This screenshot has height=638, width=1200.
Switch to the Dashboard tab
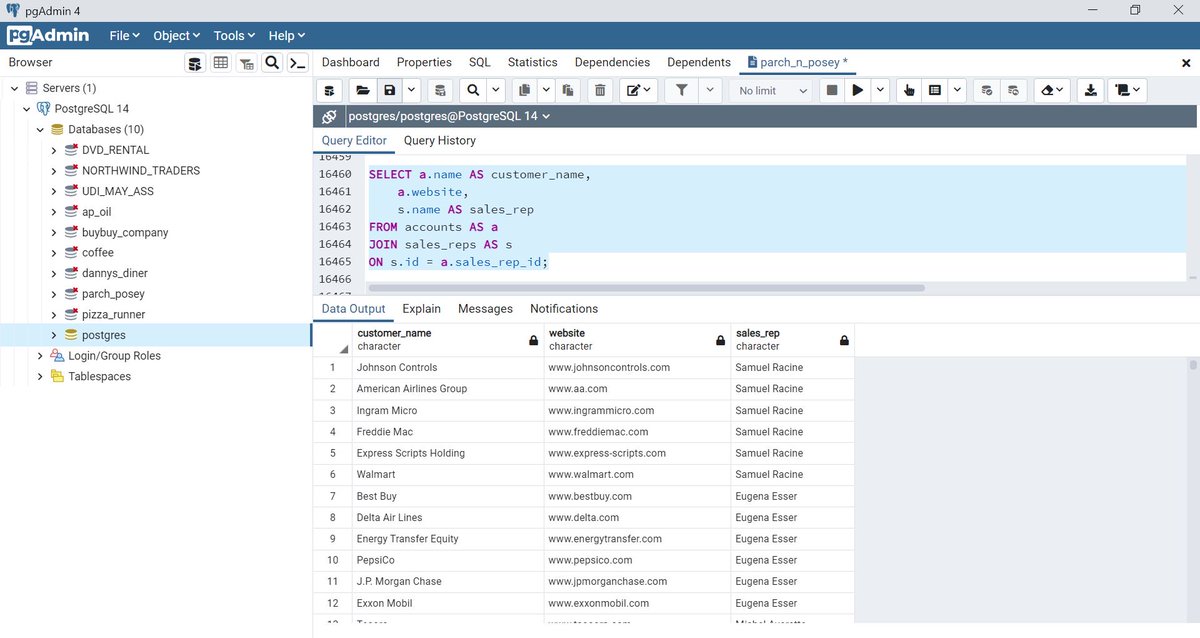(351, 62)
